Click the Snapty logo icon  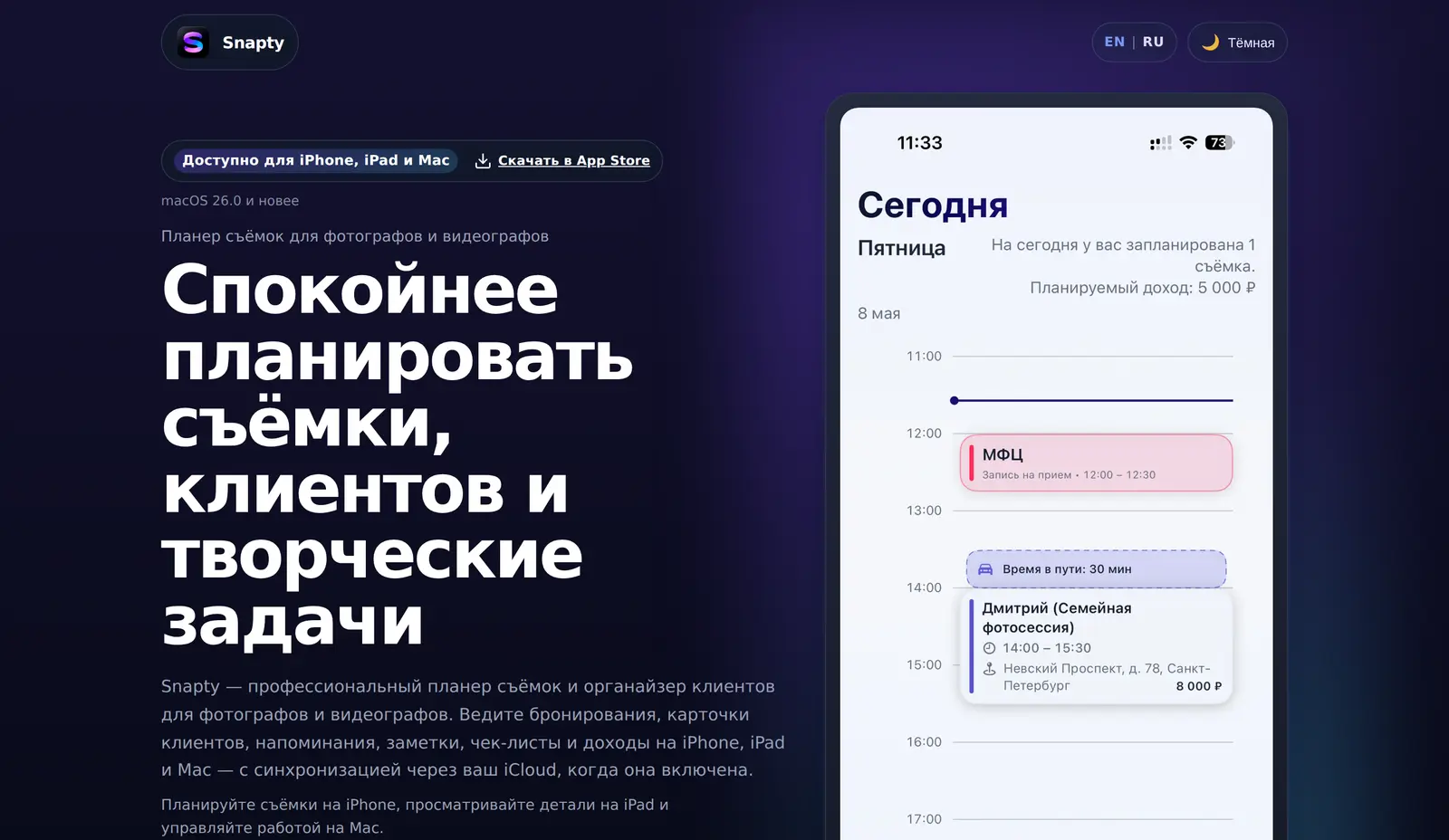point(193,43)
